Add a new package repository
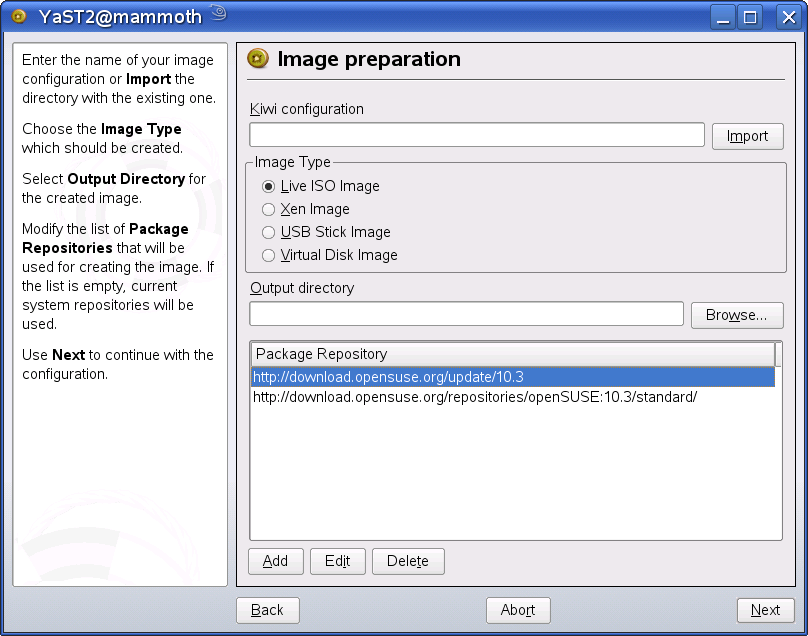Screen dimensions: 808x636 275,561
